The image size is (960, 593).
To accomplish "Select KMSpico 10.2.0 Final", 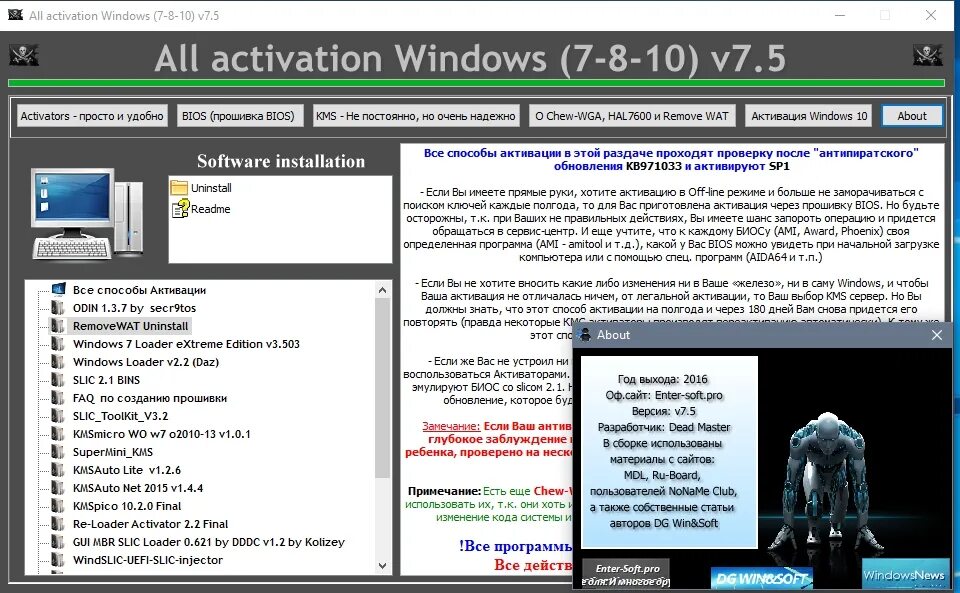I will click(127, 506).
